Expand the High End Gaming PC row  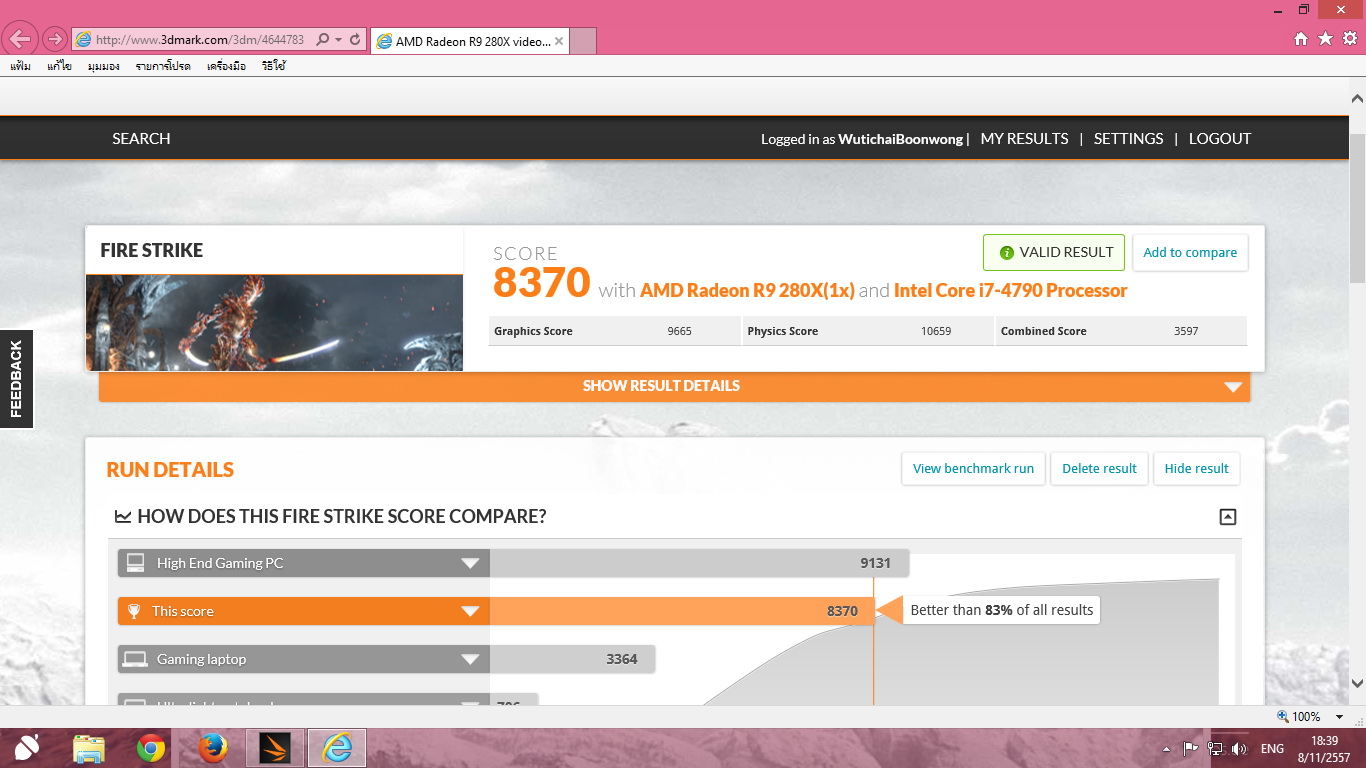(470, 563)
